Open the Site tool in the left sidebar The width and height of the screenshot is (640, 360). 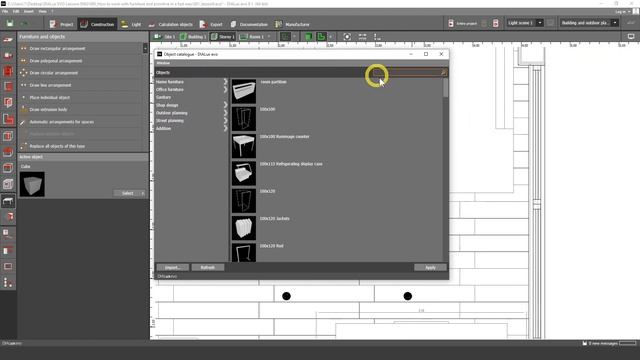(8, 40)
